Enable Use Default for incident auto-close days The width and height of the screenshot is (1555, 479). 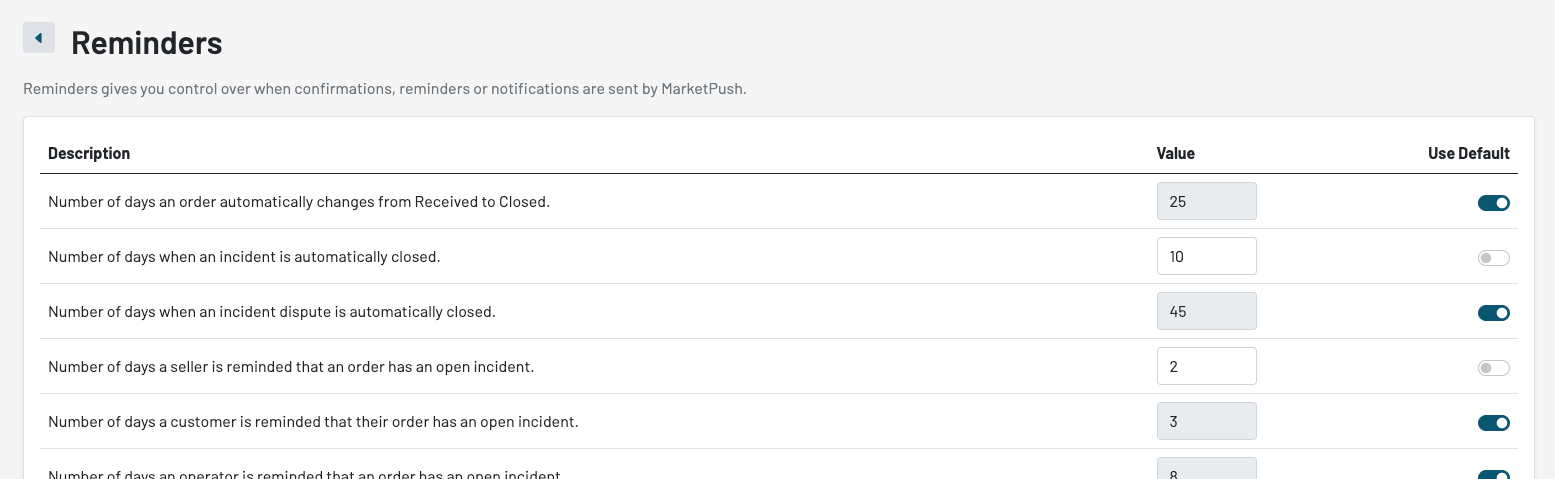point(1493,258)
